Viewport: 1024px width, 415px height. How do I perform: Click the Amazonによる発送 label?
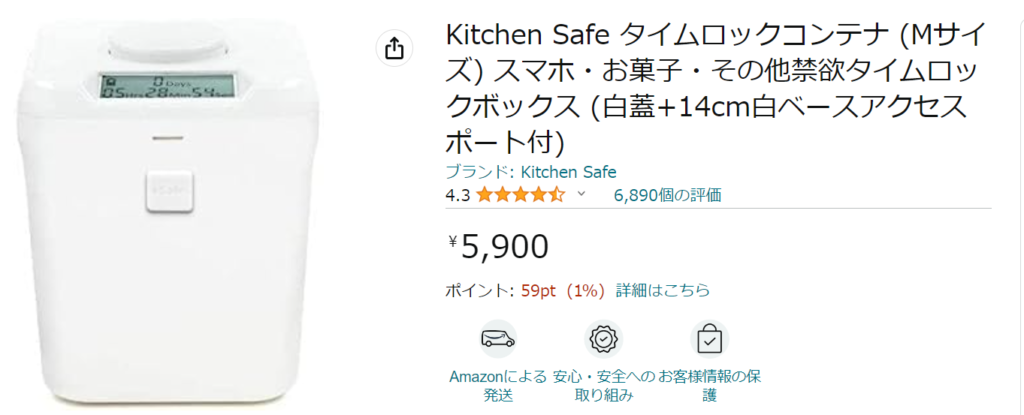(498, 385)
